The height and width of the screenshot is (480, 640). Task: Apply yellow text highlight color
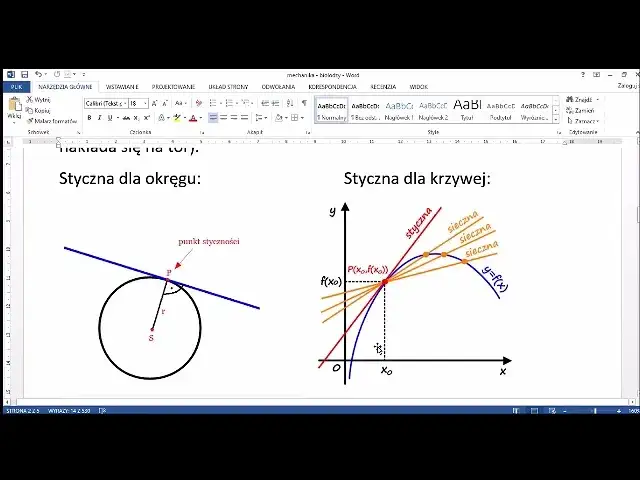pos(177,118)
